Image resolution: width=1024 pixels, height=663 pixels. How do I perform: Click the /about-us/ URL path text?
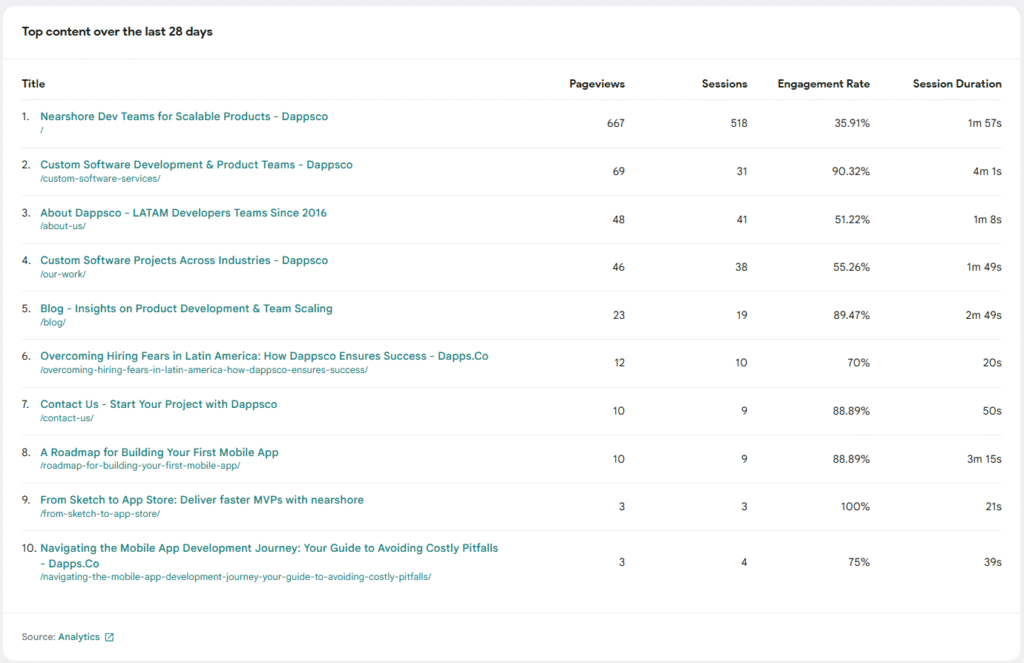pos(63,226)
